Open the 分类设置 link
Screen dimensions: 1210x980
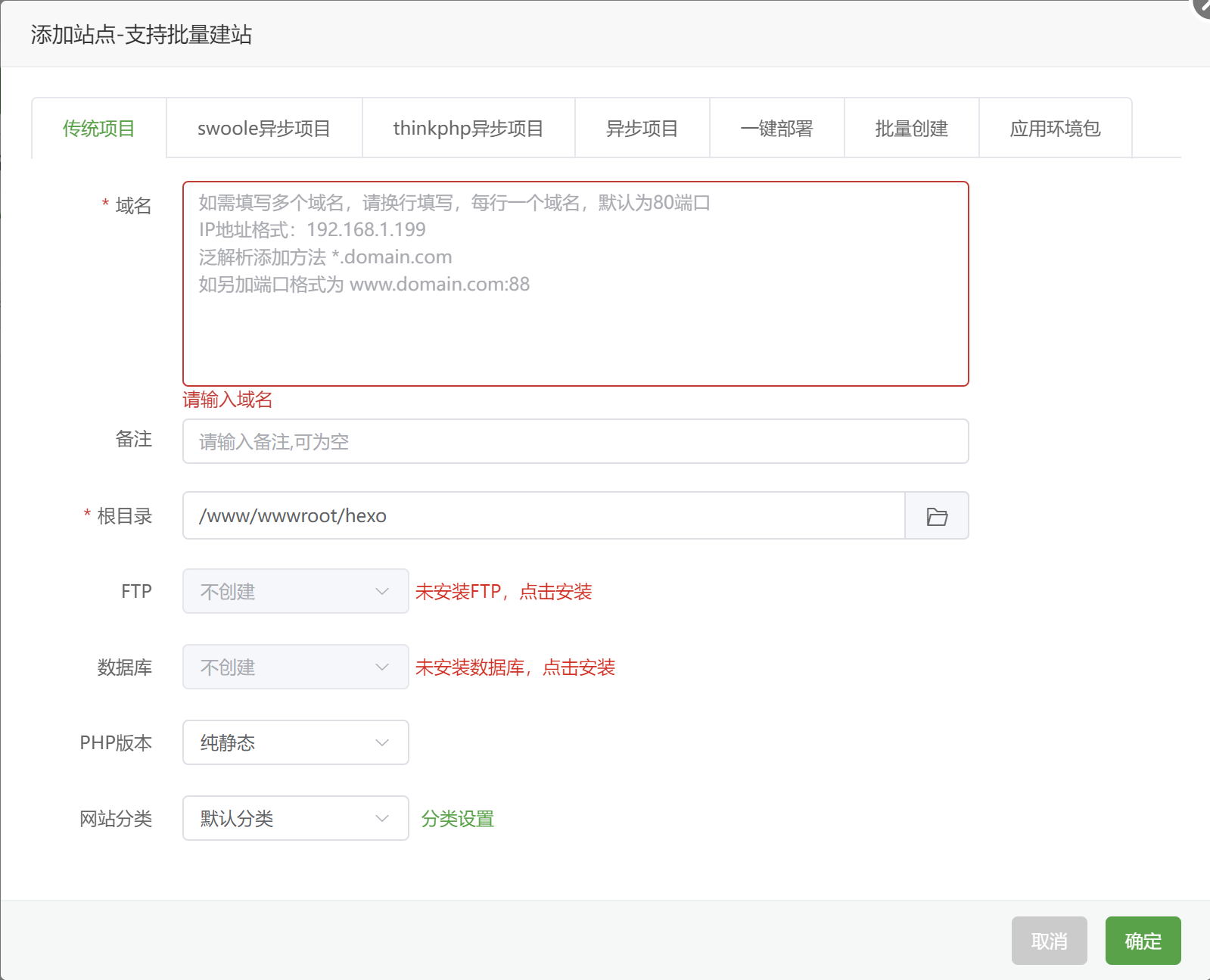[x=458, y=819]
